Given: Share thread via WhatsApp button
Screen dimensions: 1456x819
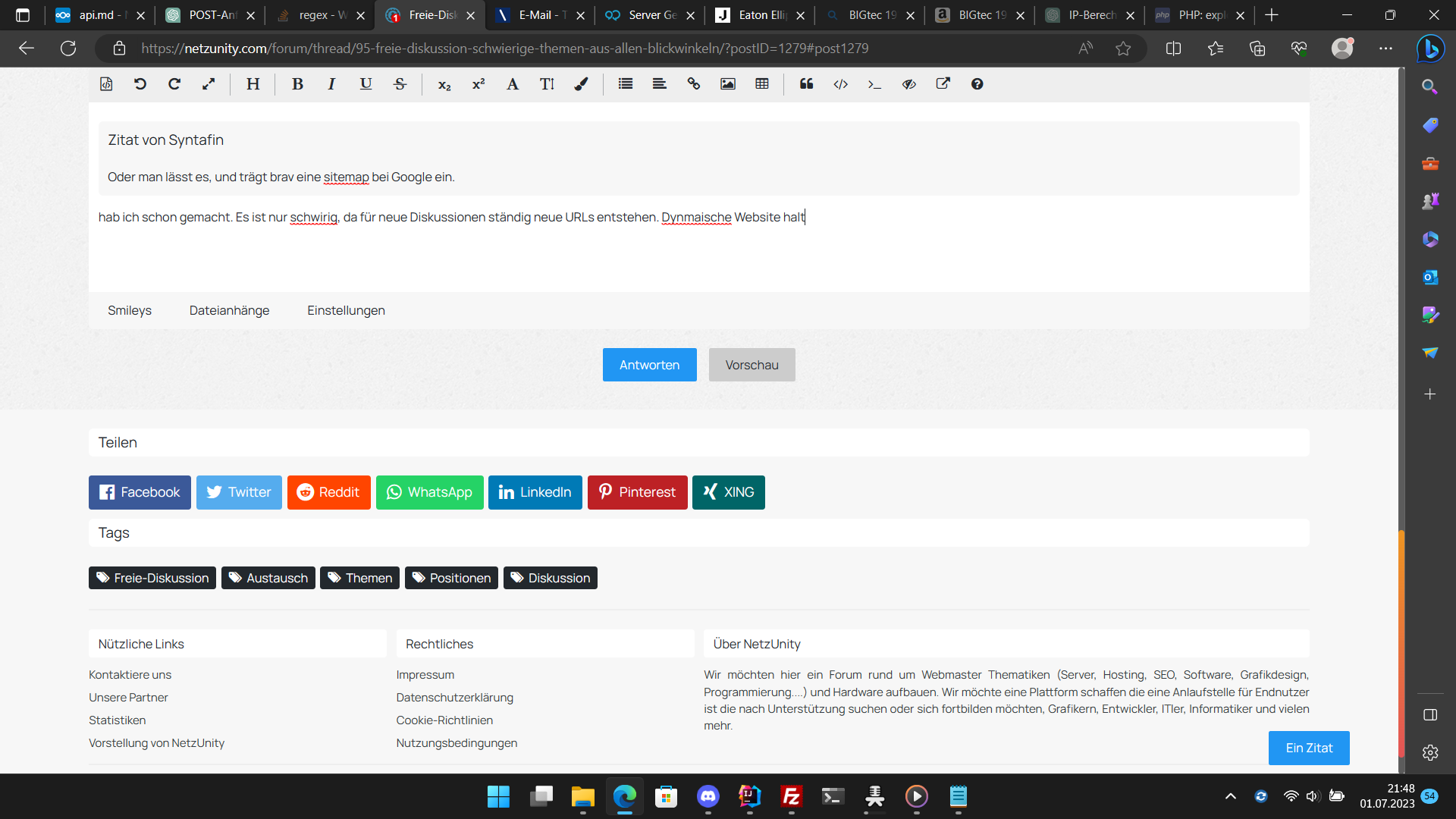Looking at the screenshot, I should click(429, 492).
